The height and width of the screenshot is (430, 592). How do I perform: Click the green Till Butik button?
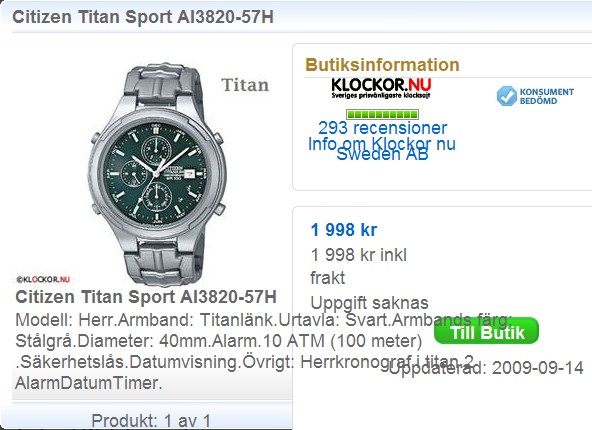tap(487, 331)
